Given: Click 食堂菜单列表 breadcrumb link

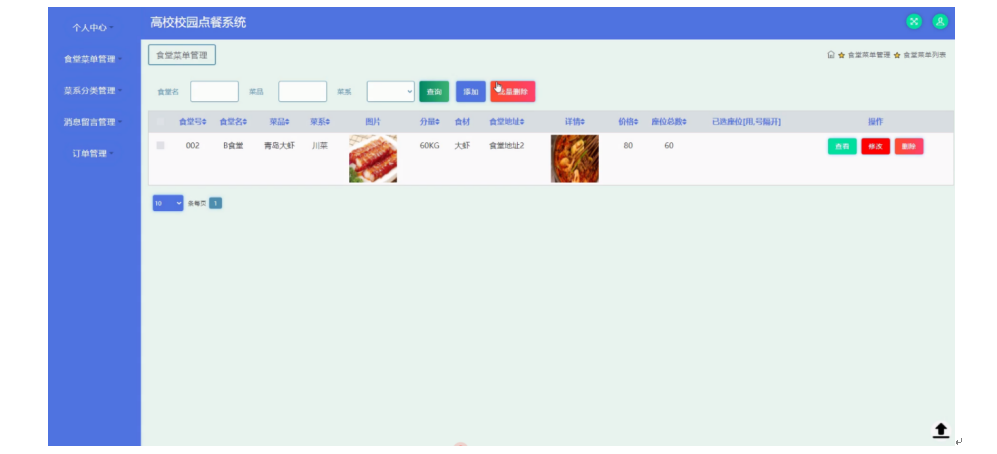Looking at the screenshot, I should [925, 55].
